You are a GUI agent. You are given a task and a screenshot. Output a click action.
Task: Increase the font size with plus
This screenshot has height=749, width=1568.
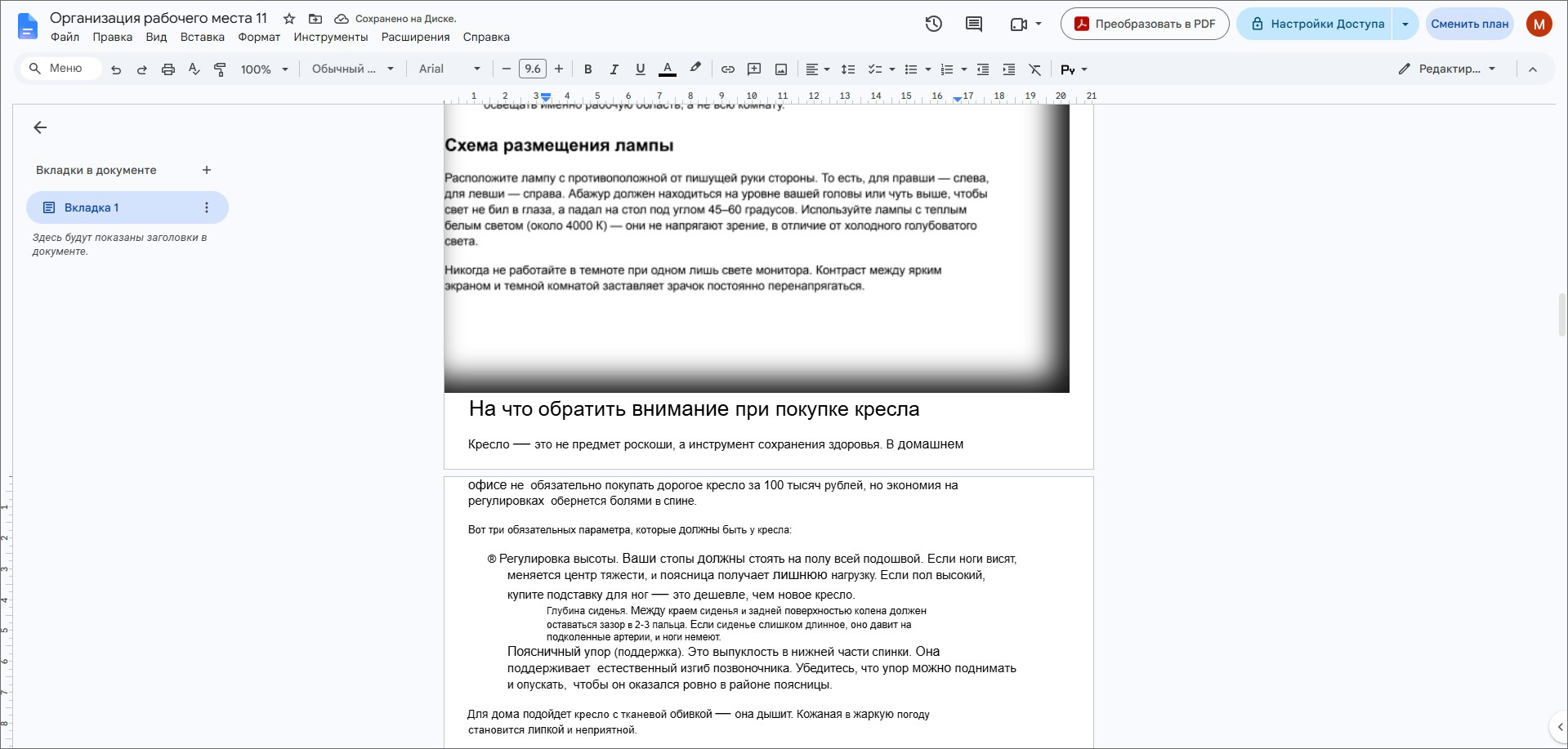(x=559, y=69)
